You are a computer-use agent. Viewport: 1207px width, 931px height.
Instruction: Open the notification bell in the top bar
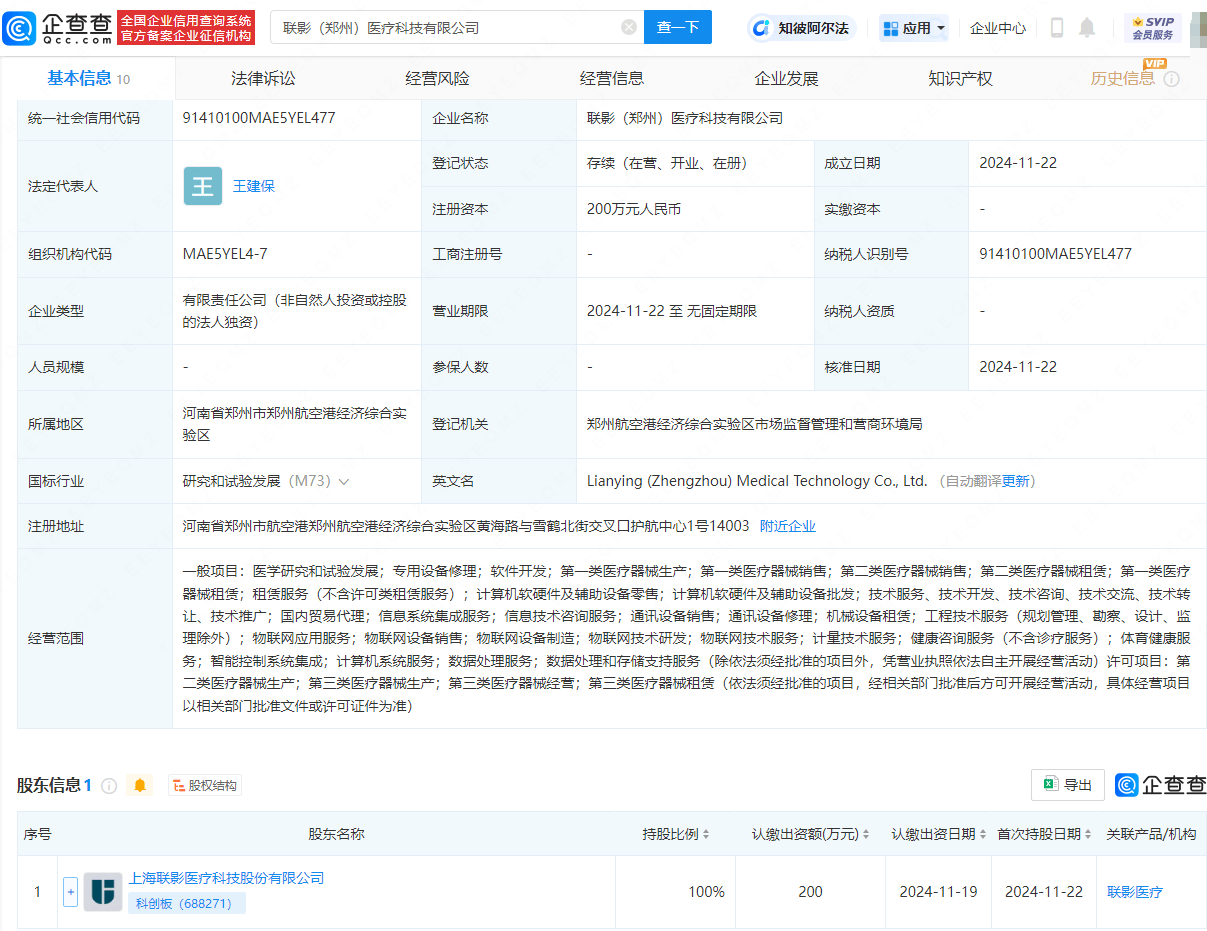pyautogui.click(x=1087, y=28)
